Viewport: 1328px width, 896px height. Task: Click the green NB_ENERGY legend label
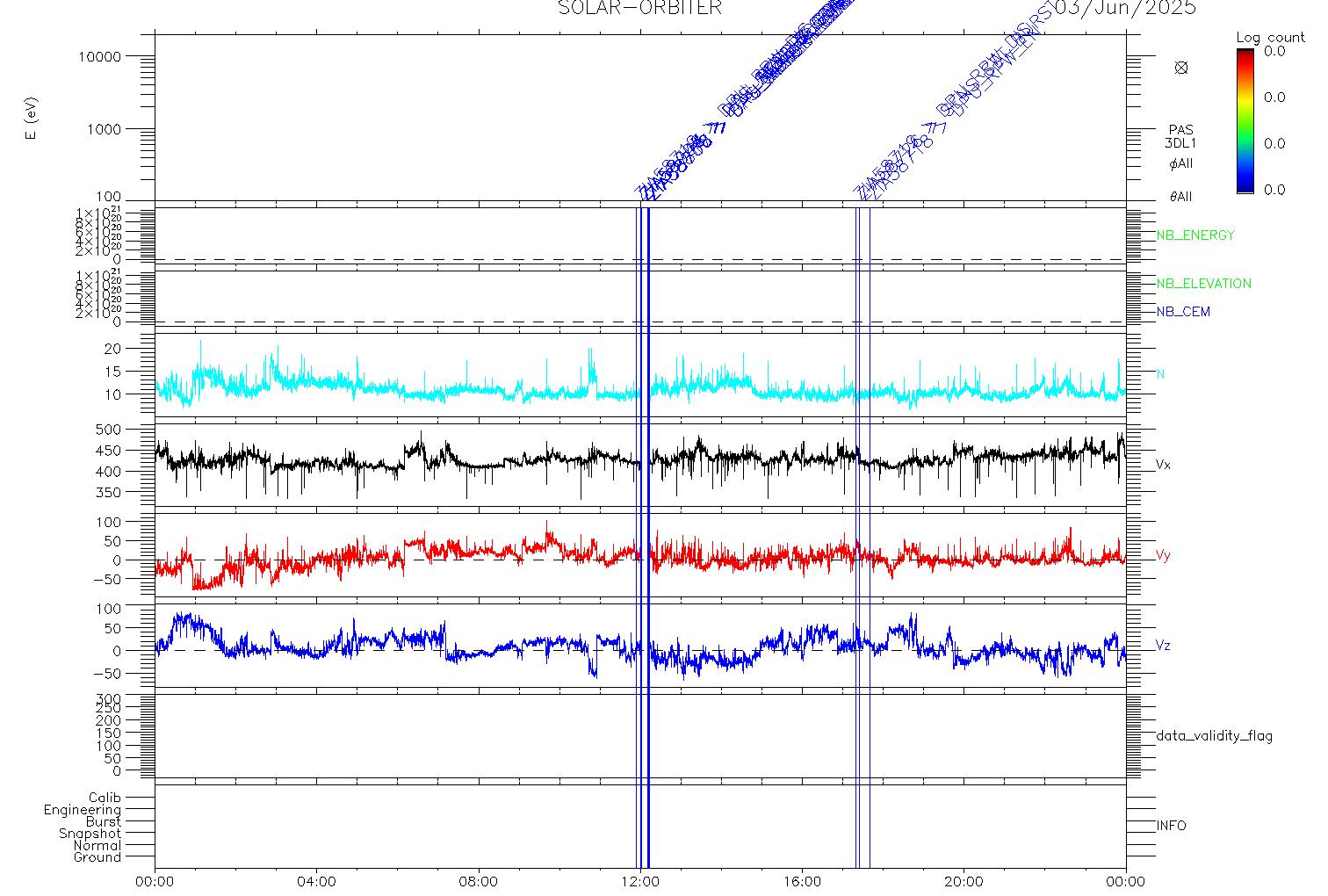pos(1195,235)
